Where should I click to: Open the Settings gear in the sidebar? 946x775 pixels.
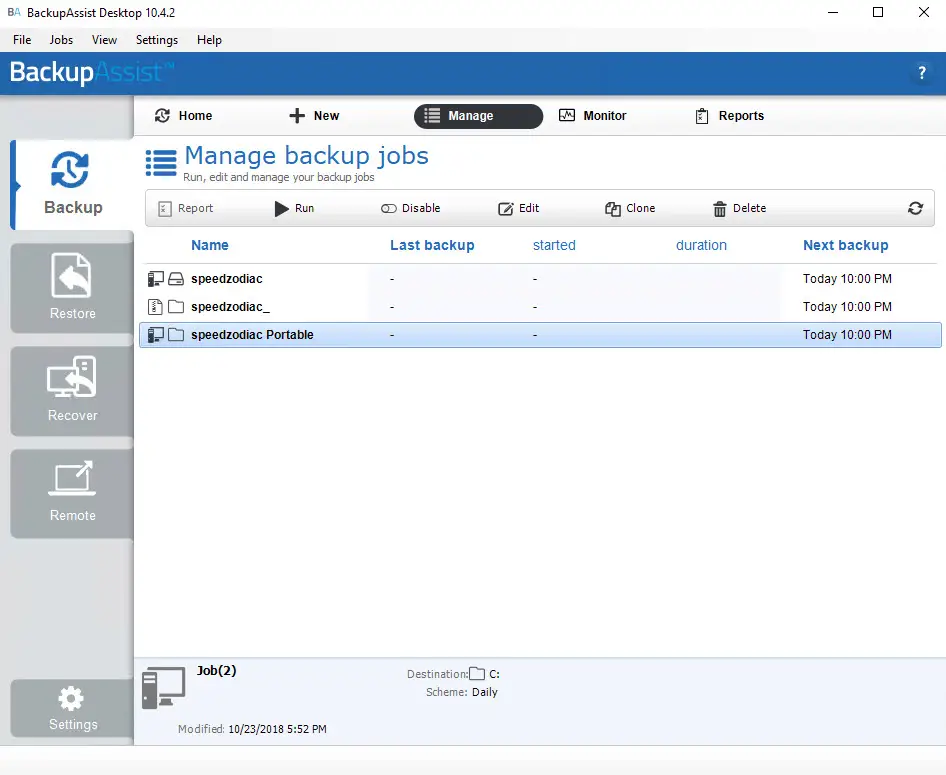(72, 708)
